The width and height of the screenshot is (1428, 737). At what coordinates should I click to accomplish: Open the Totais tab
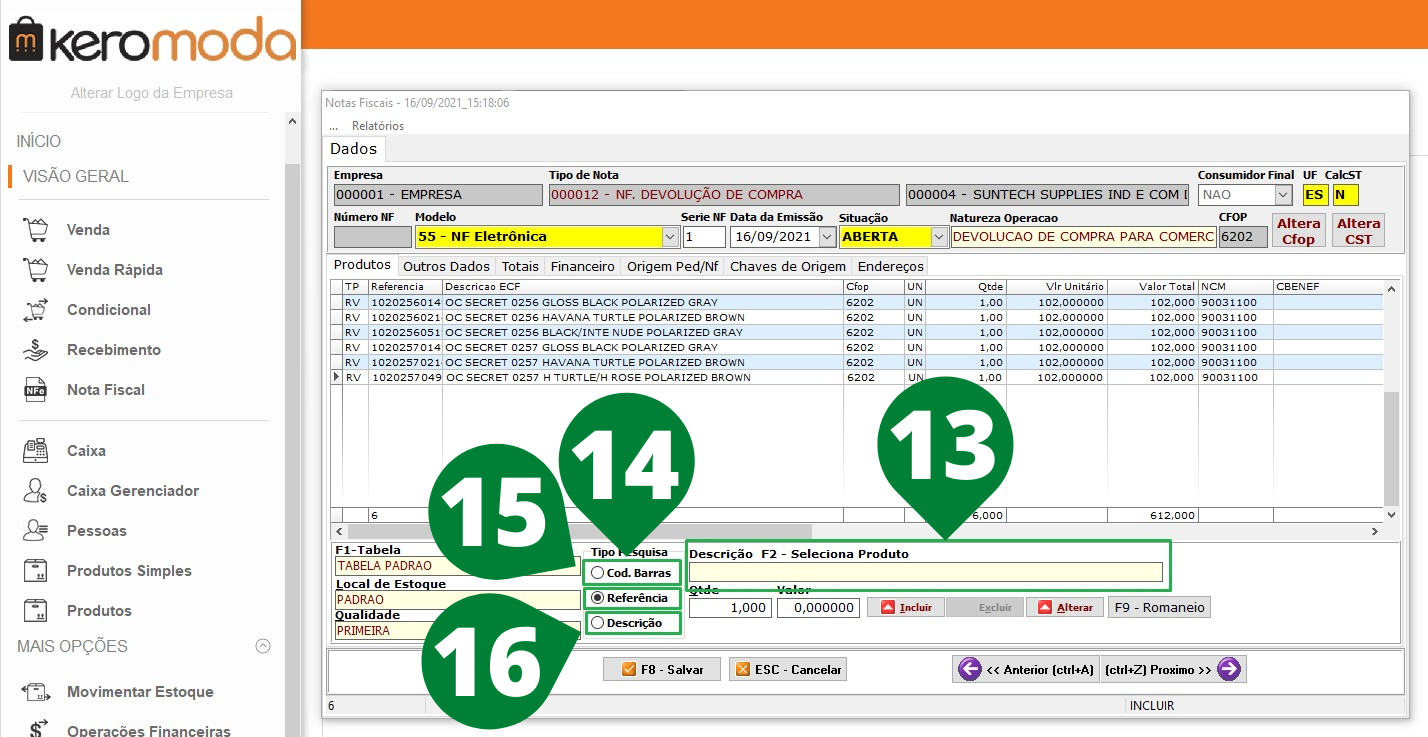pyautogui.click(x=520, y=267)
